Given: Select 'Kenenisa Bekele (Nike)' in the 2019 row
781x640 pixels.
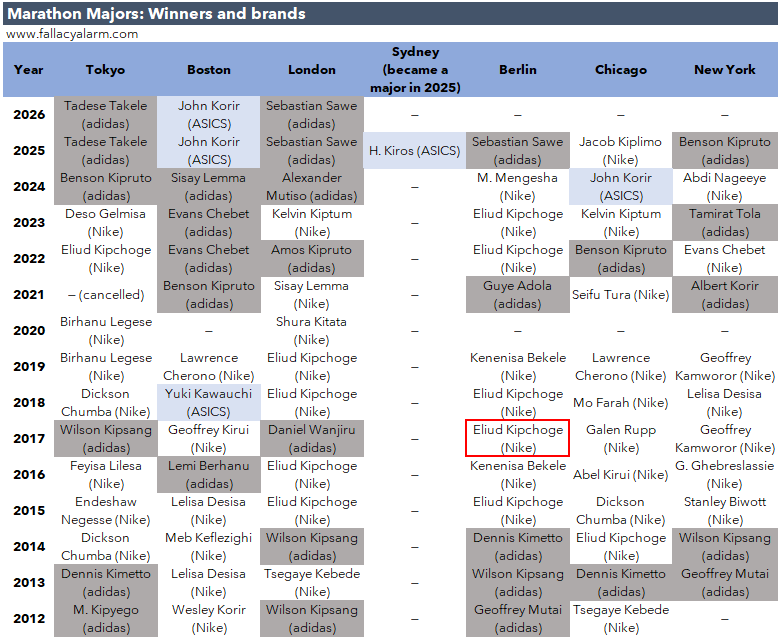Looking at the screenshot, I should pos(518,367).
